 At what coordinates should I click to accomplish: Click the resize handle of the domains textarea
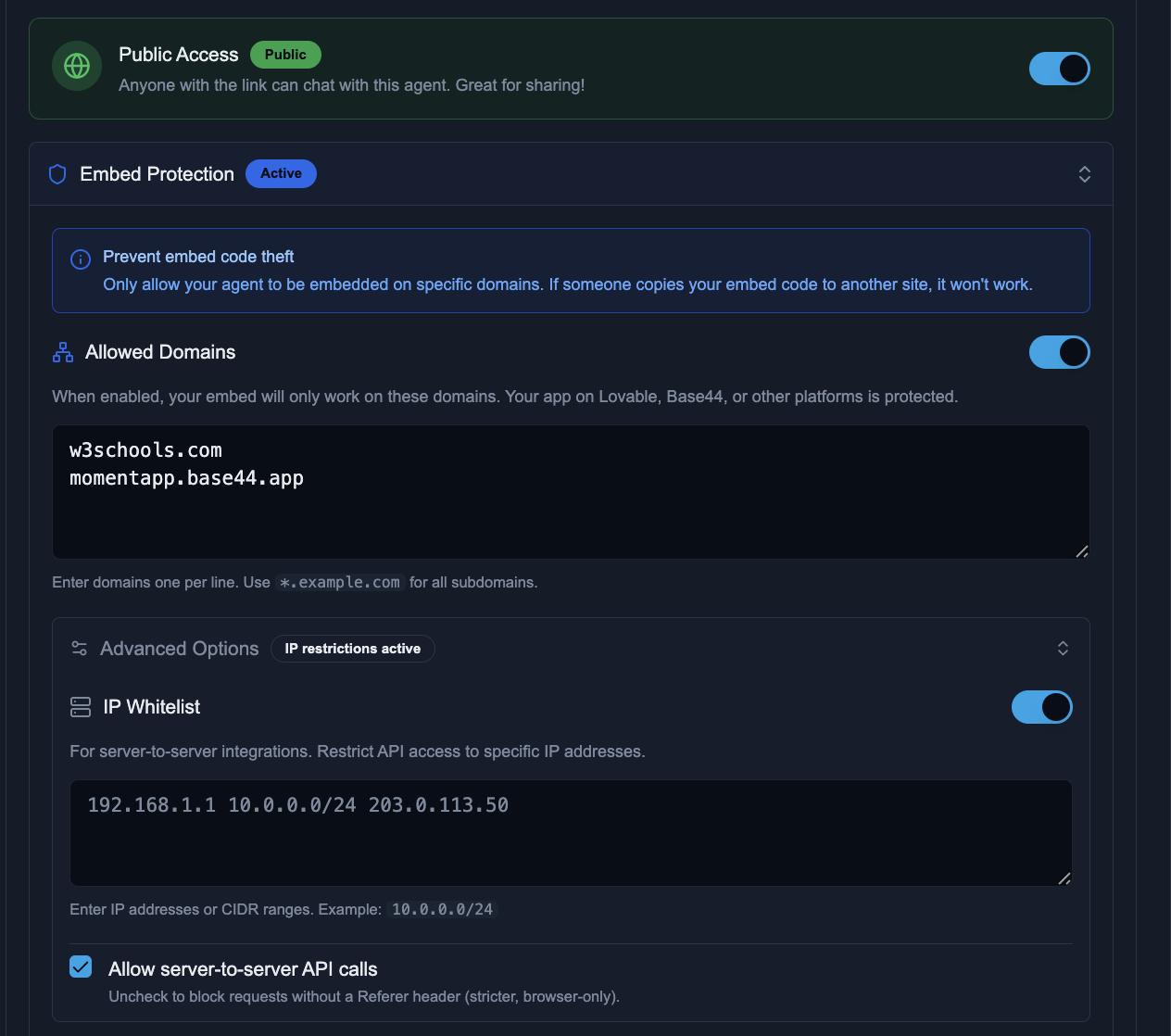point(1081,551)
